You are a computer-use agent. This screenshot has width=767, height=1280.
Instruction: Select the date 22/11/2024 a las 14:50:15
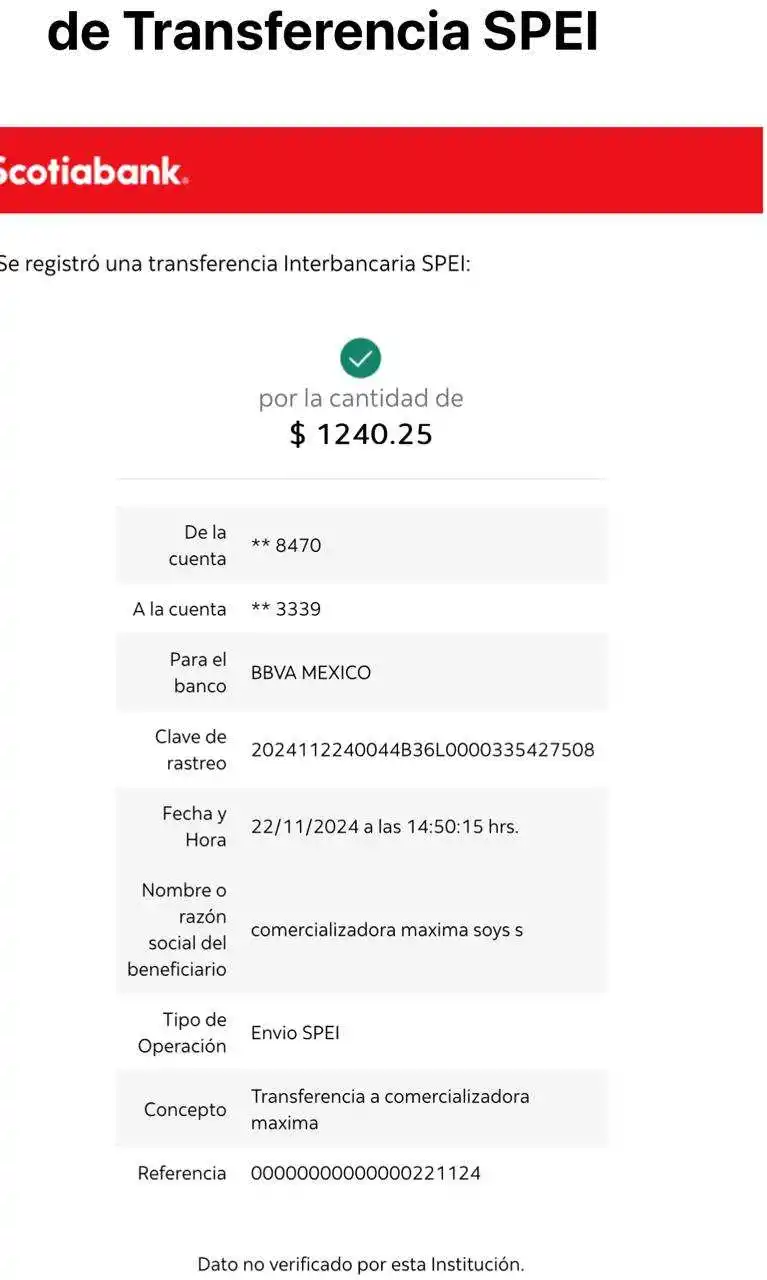[385, 826]
